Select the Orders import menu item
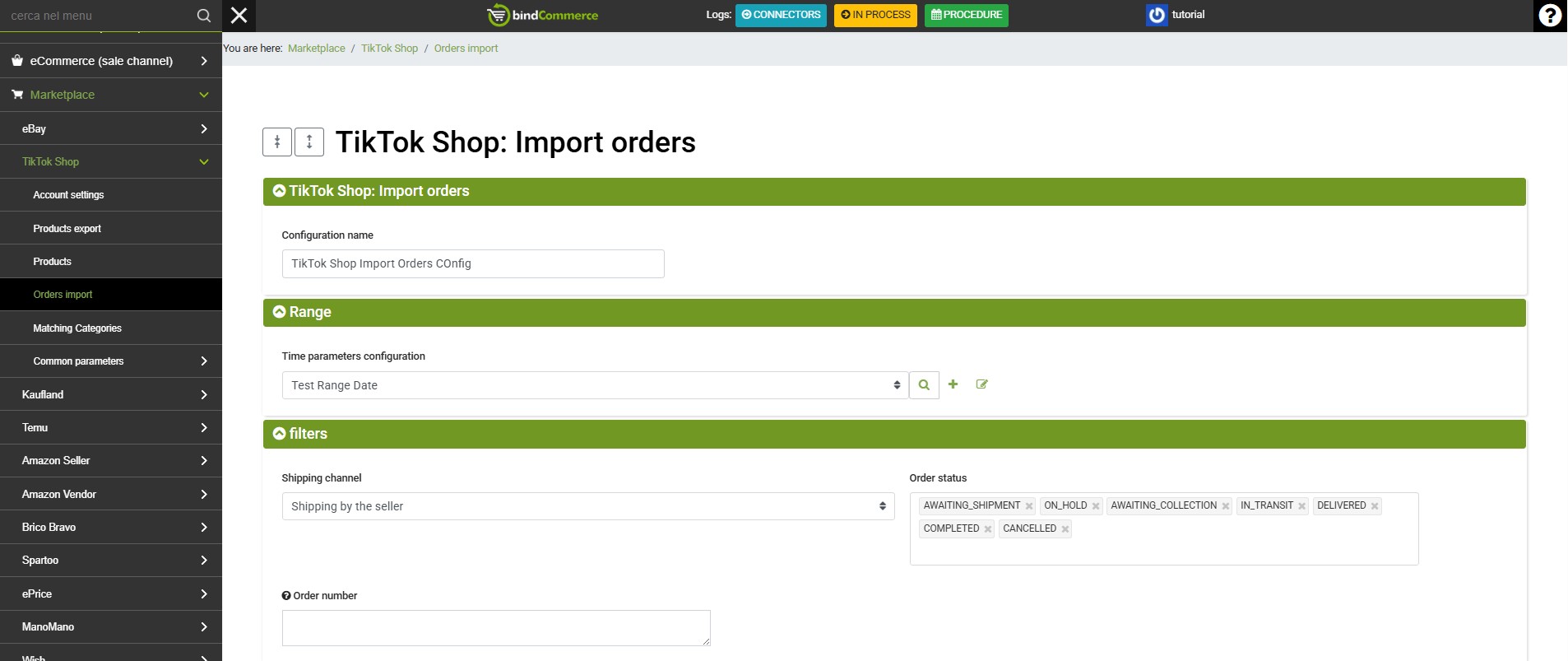 (x=111, y=295)
